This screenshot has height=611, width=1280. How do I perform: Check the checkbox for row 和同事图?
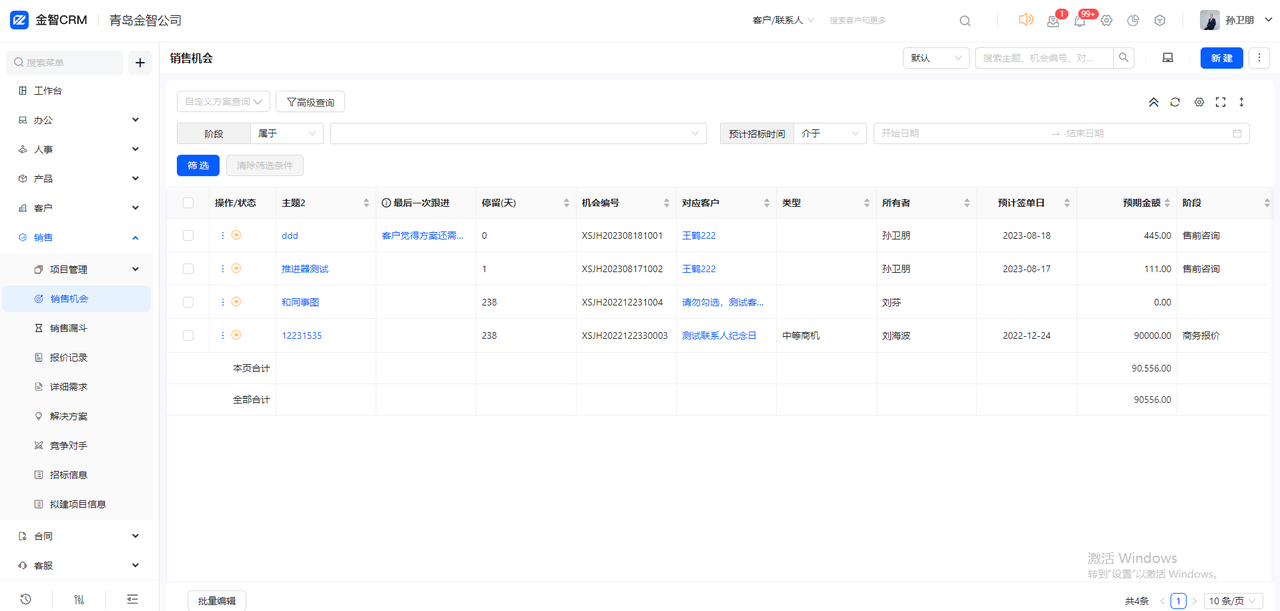(188, 302)
